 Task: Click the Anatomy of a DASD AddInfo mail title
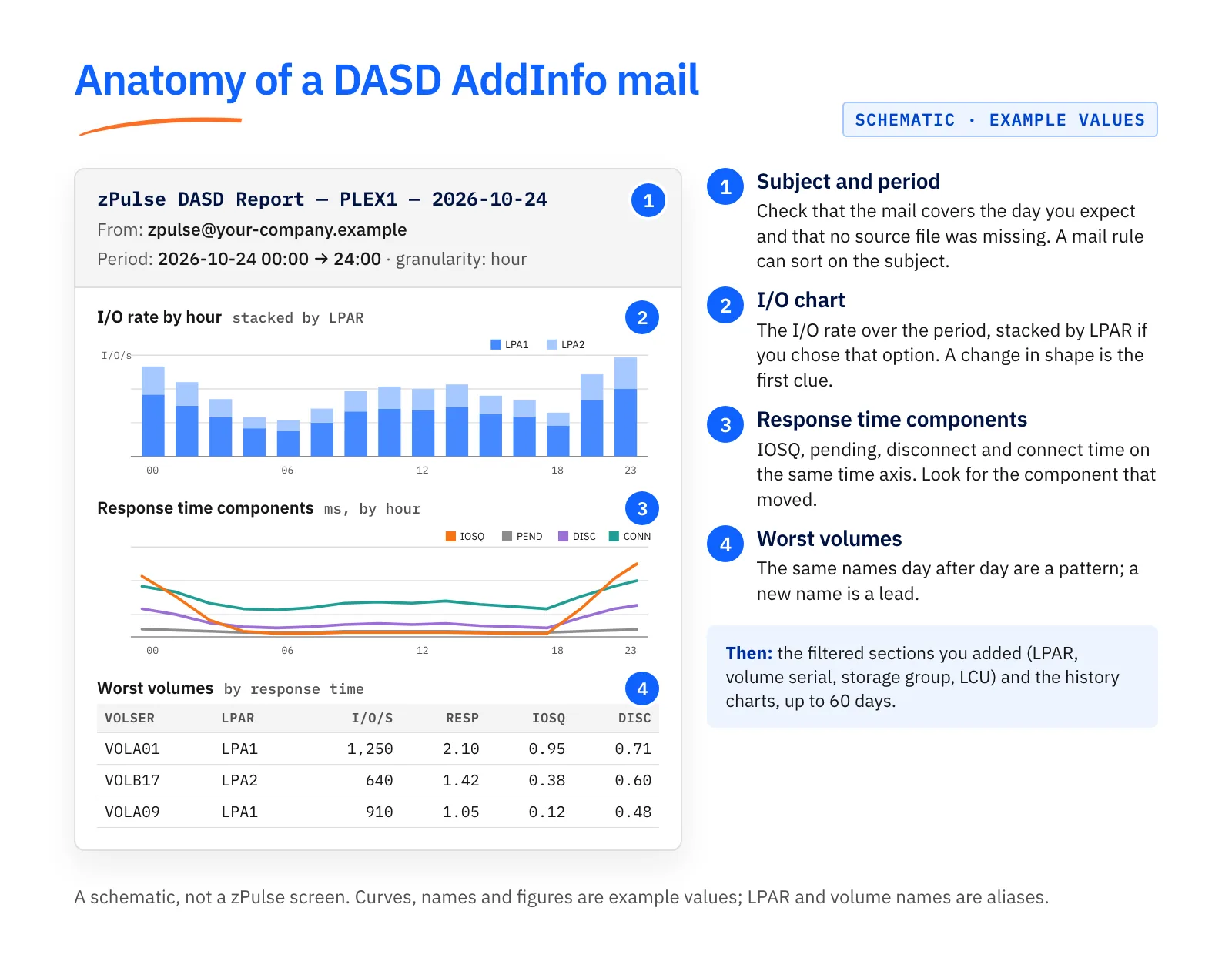click(x=387, y=80)
